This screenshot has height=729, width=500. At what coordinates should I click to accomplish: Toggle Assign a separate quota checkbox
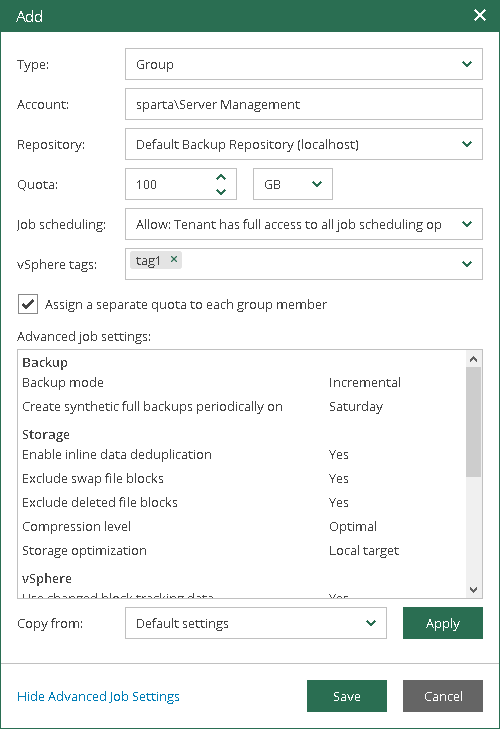(x=28, y=305)
